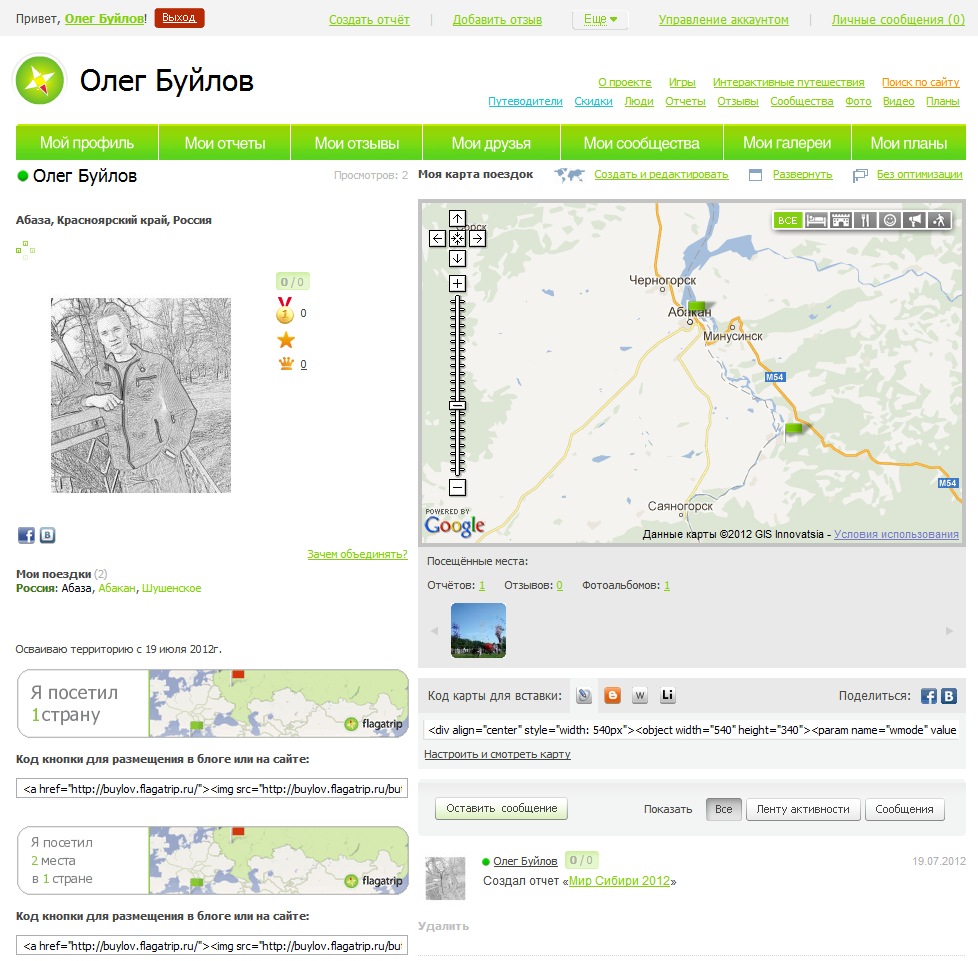Pan the map right with arrow button
The width and height of the screenshot is (978, 961).
477,238
